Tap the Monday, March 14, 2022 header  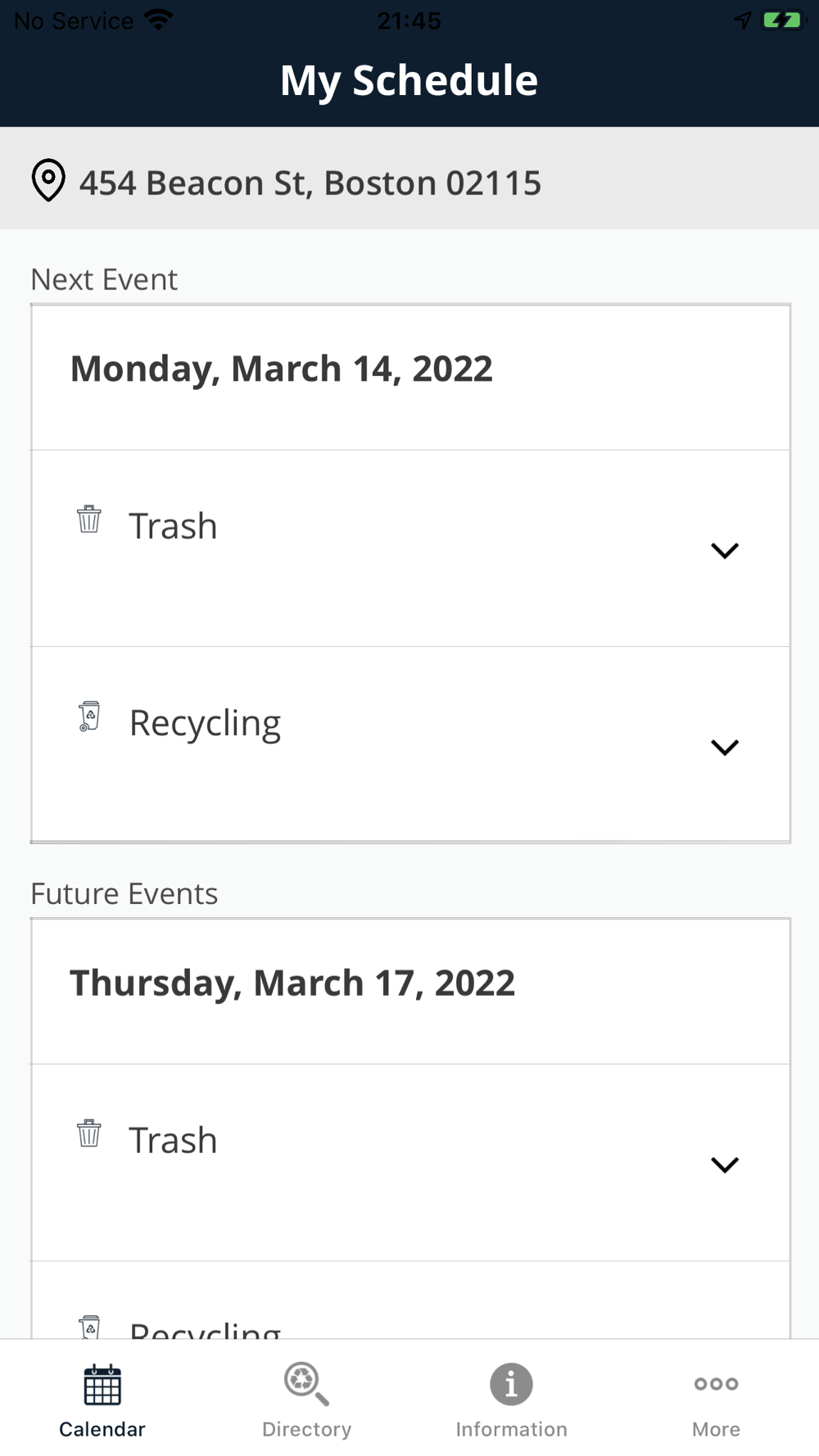point(282,369)
